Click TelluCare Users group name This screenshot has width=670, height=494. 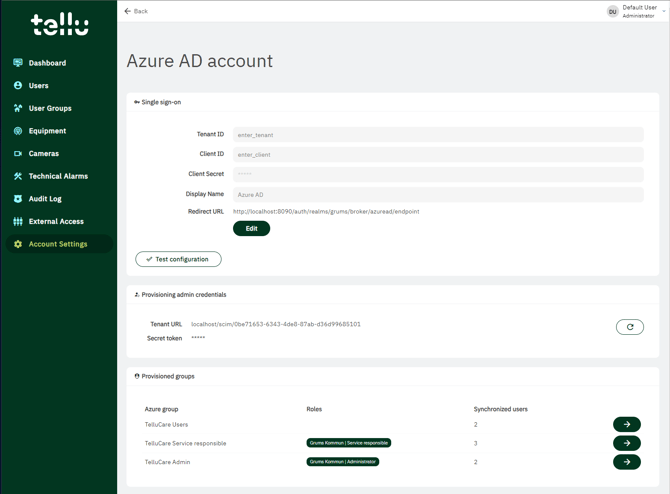166,424
